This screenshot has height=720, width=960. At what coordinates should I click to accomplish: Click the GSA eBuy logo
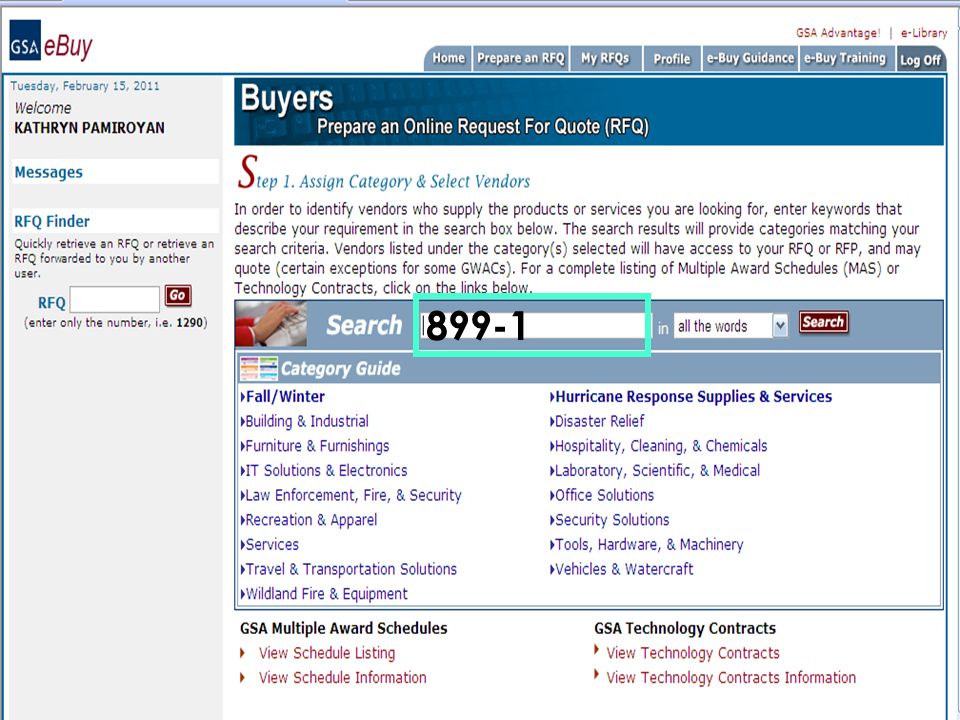coord(51,41)
